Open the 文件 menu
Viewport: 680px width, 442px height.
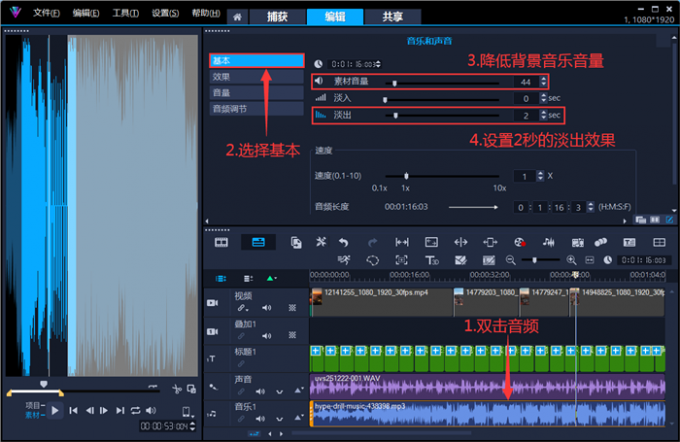(46, 13)
